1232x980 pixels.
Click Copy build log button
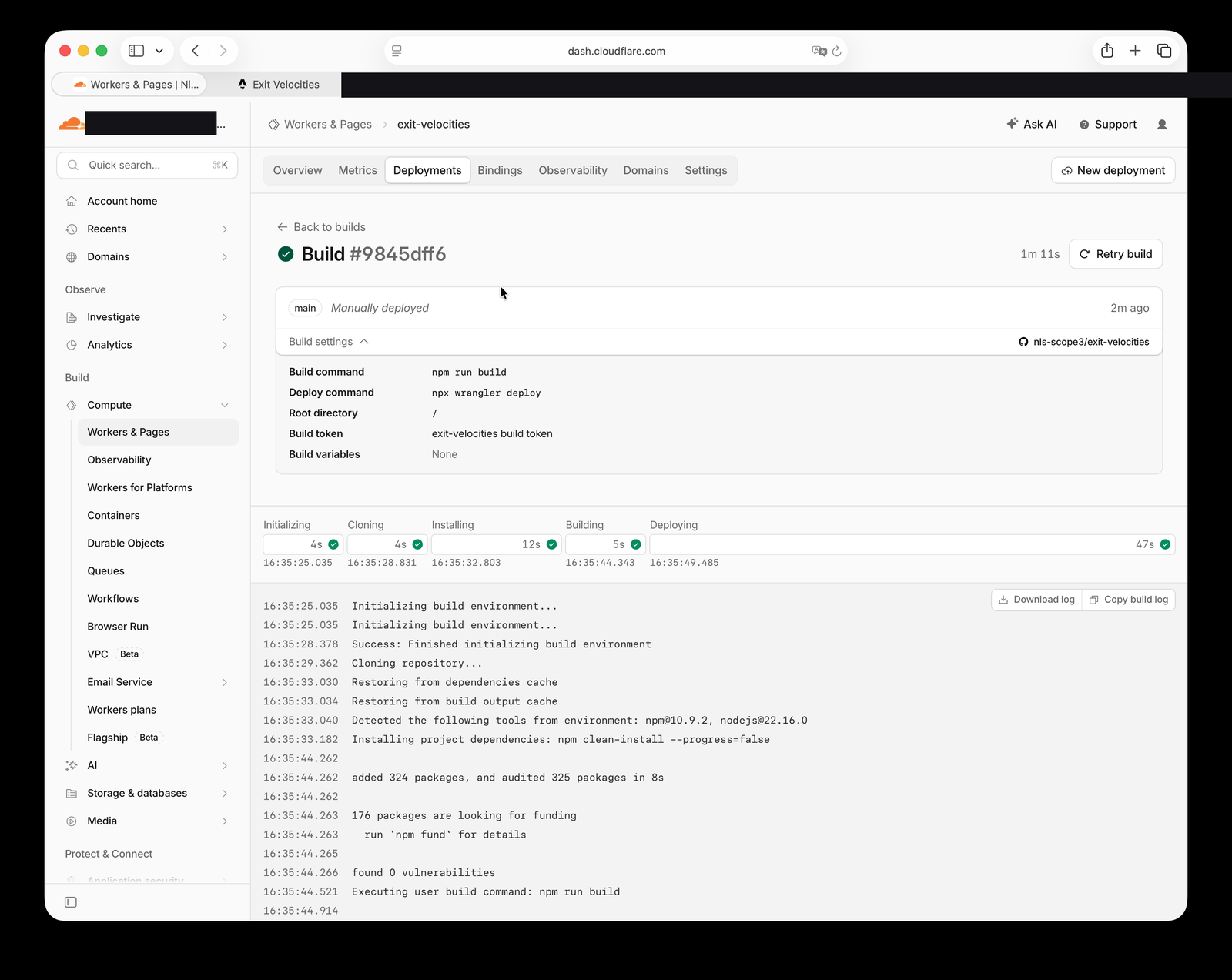click(1129, 600)
